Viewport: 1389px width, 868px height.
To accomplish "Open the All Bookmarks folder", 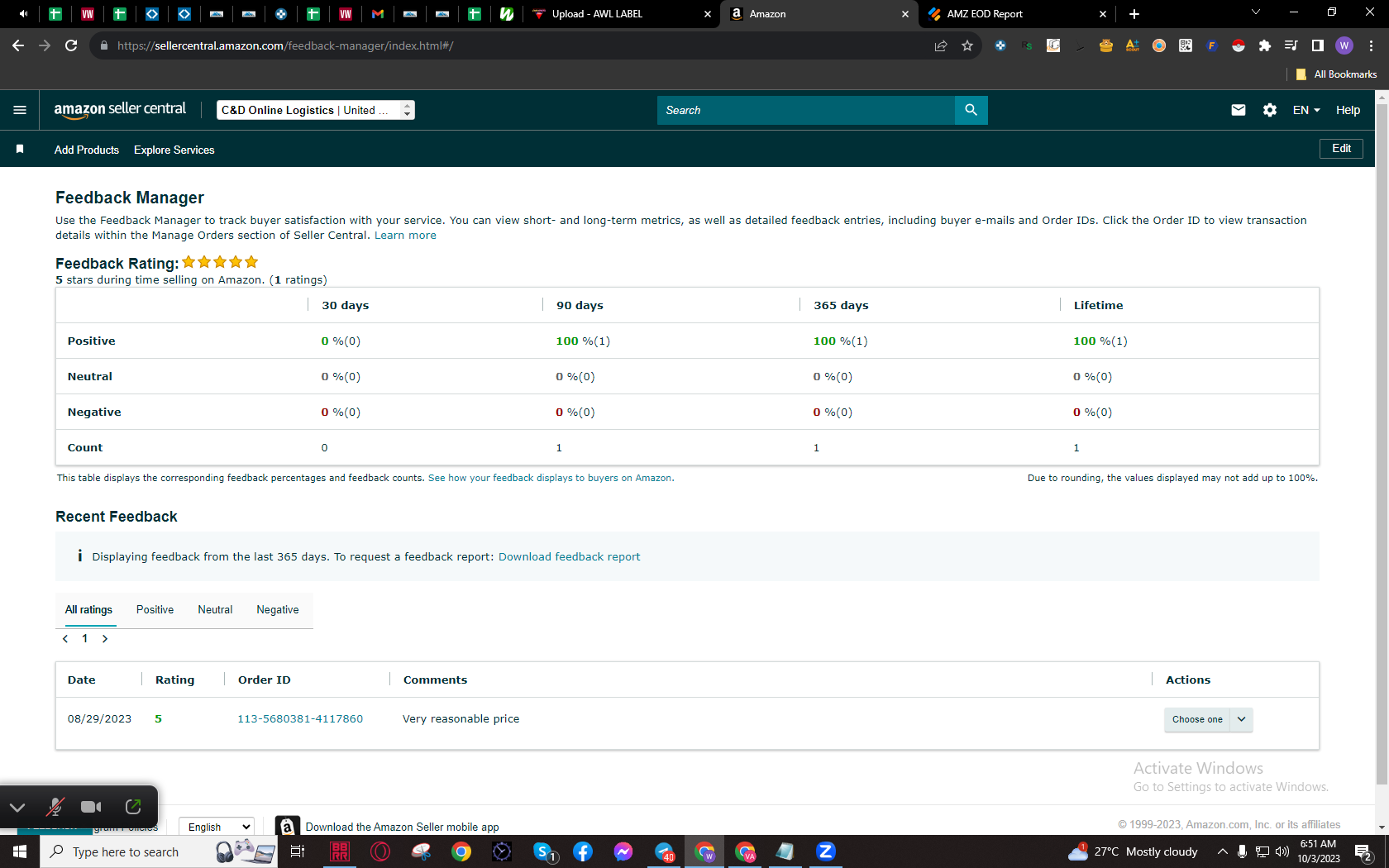I will pyautogui.click(x=1336, y=74).
